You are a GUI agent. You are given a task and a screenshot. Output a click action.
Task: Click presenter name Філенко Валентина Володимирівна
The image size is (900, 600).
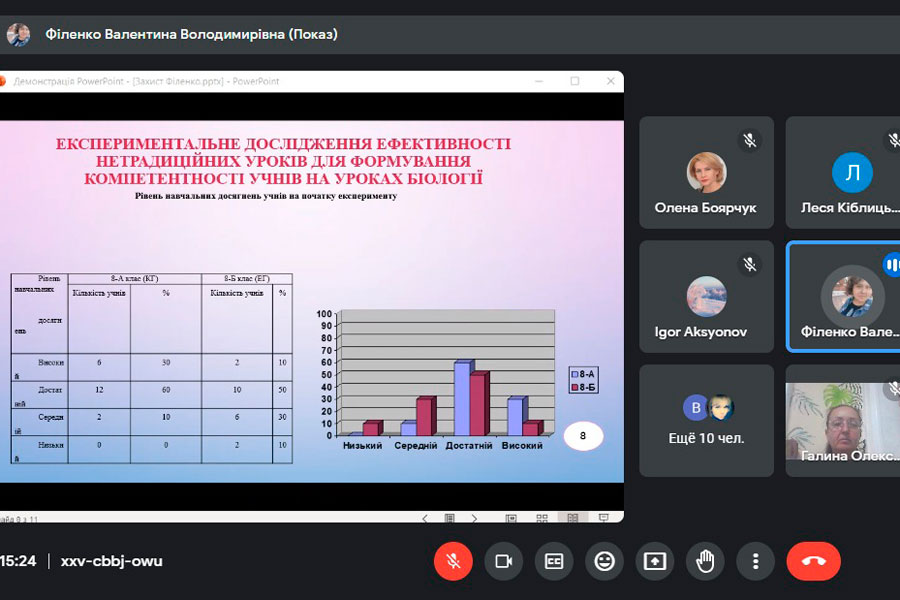[191, 34]
